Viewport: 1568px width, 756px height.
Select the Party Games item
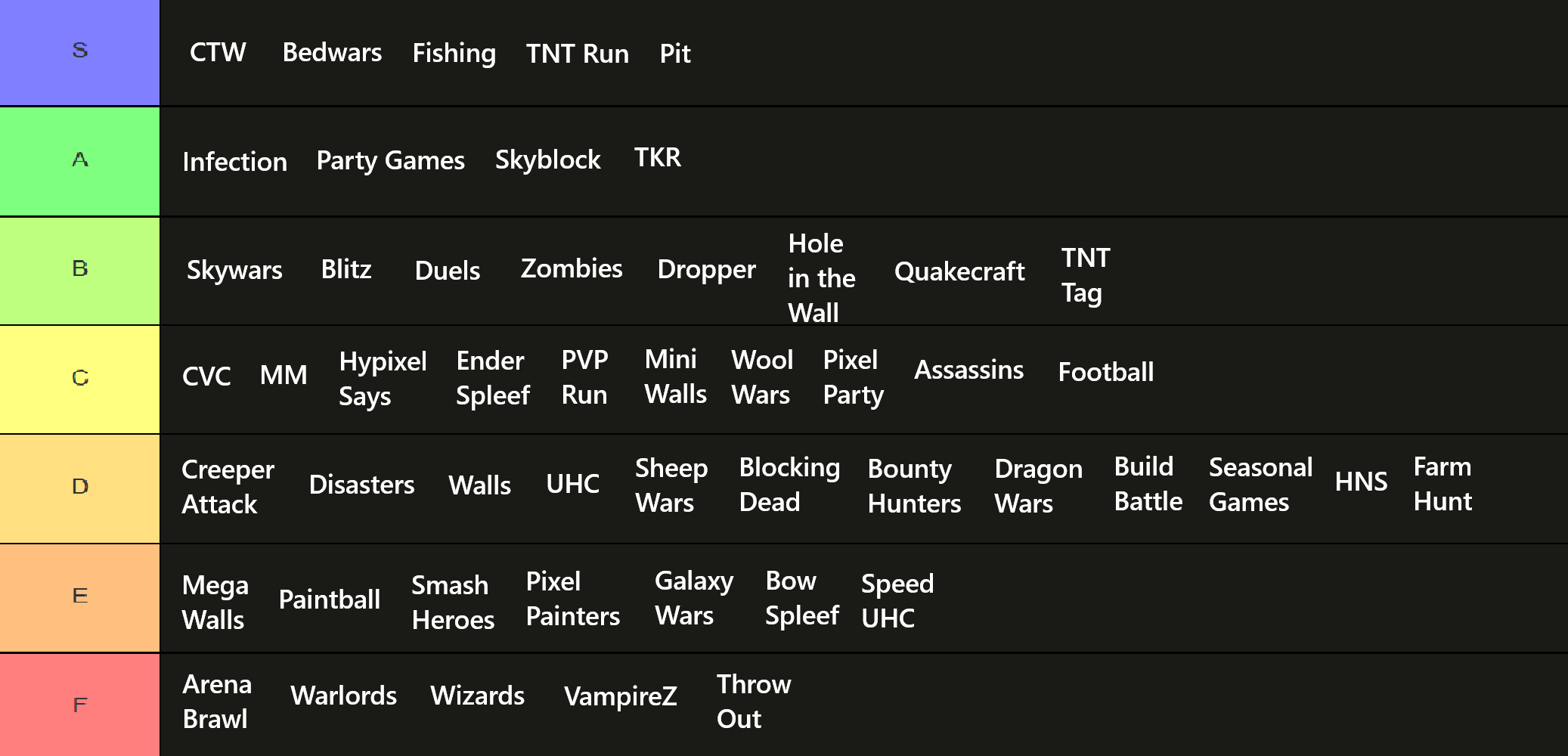coord(390,161)
